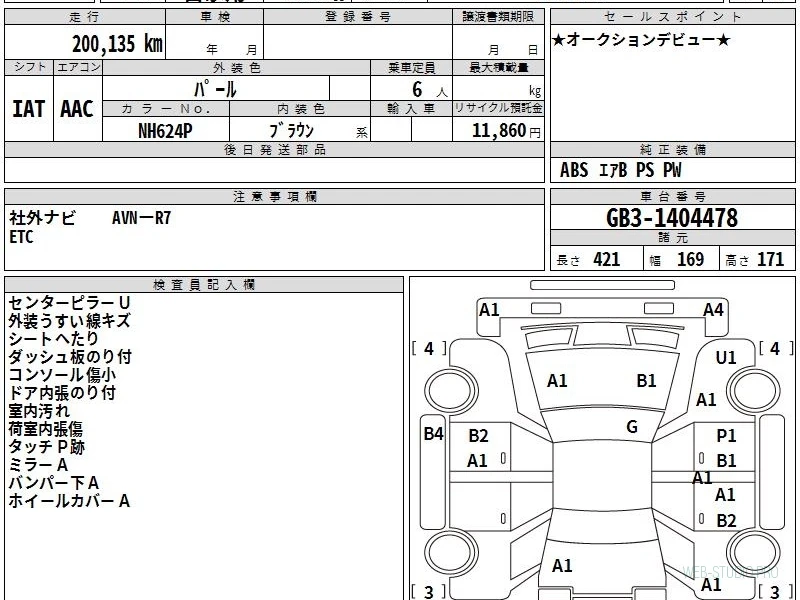Select the 後日発送部品 header
Image resolution: width=800 pixels, height=600 pixels.
(x=274, y=149)
